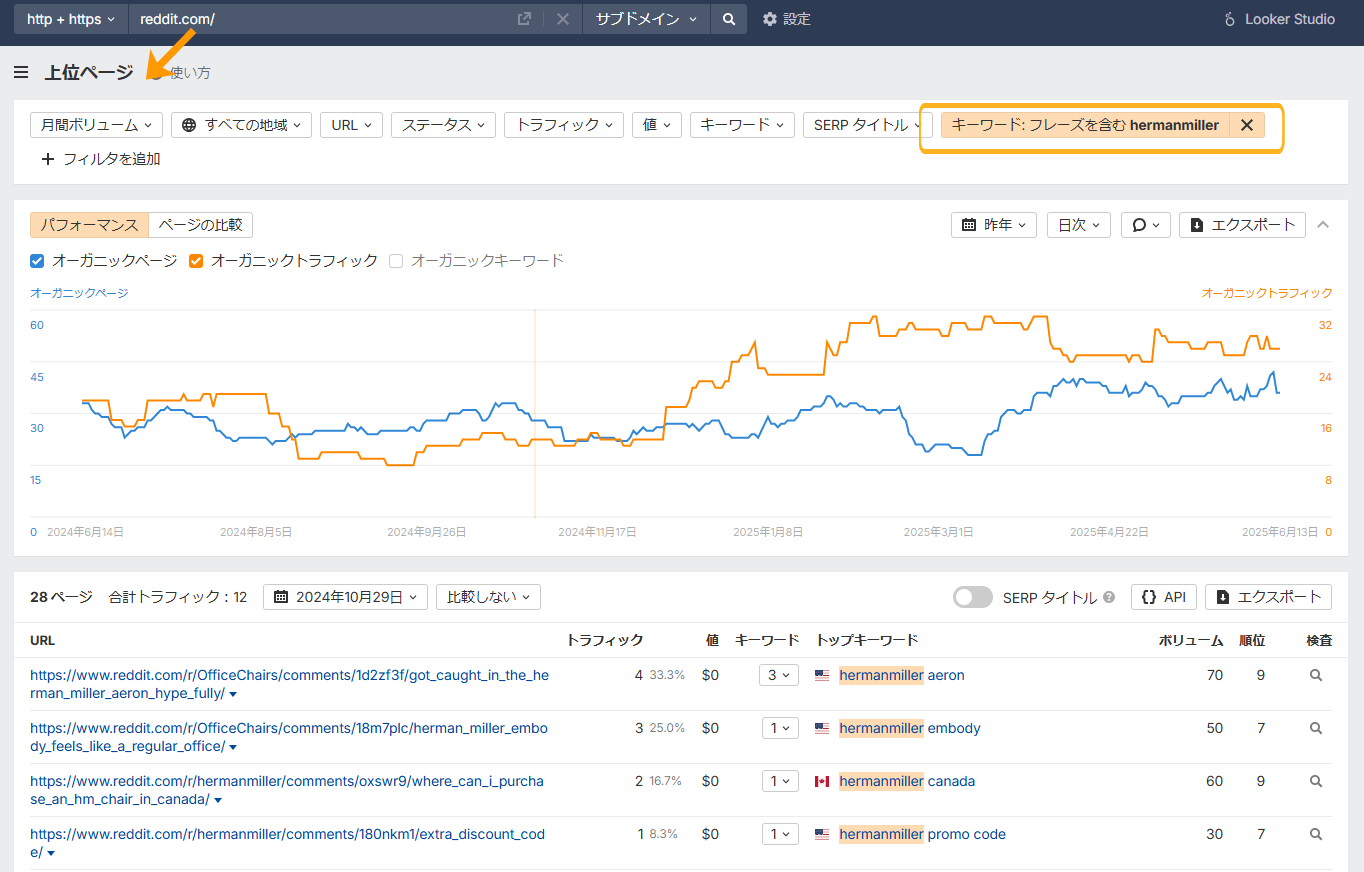Click the search magnifier in the top bar

pos(728,18)
